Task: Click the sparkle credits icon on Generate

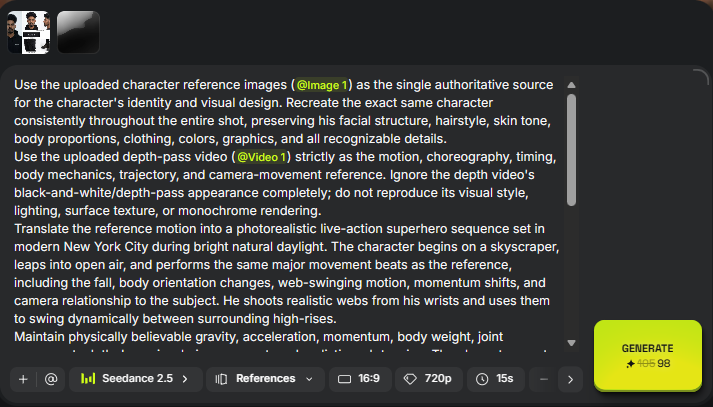Action: (630, 363)
